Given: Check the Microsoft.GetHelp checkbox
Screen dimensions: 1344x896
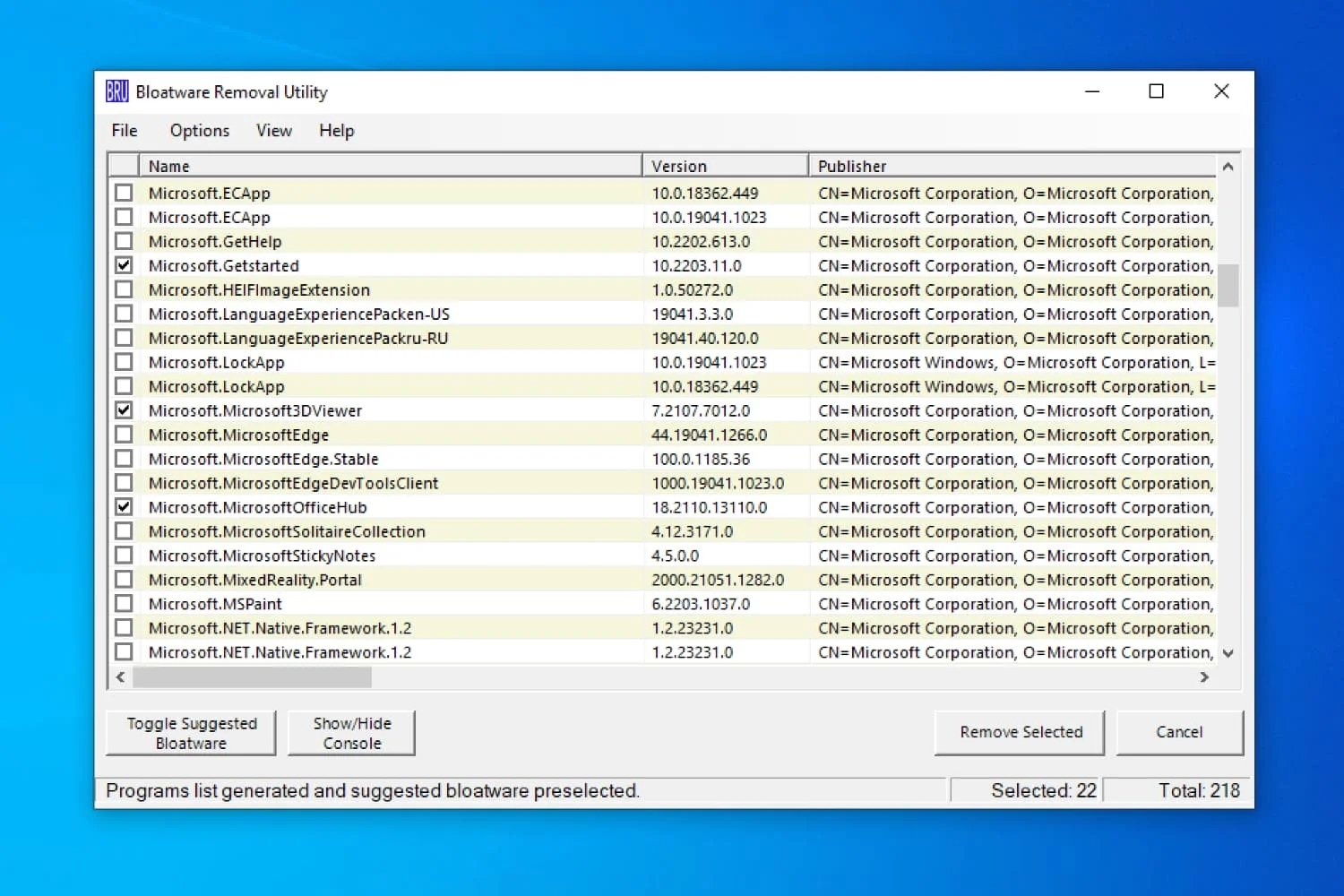Looking at the screenshot, I should click(x=124, y=241).
